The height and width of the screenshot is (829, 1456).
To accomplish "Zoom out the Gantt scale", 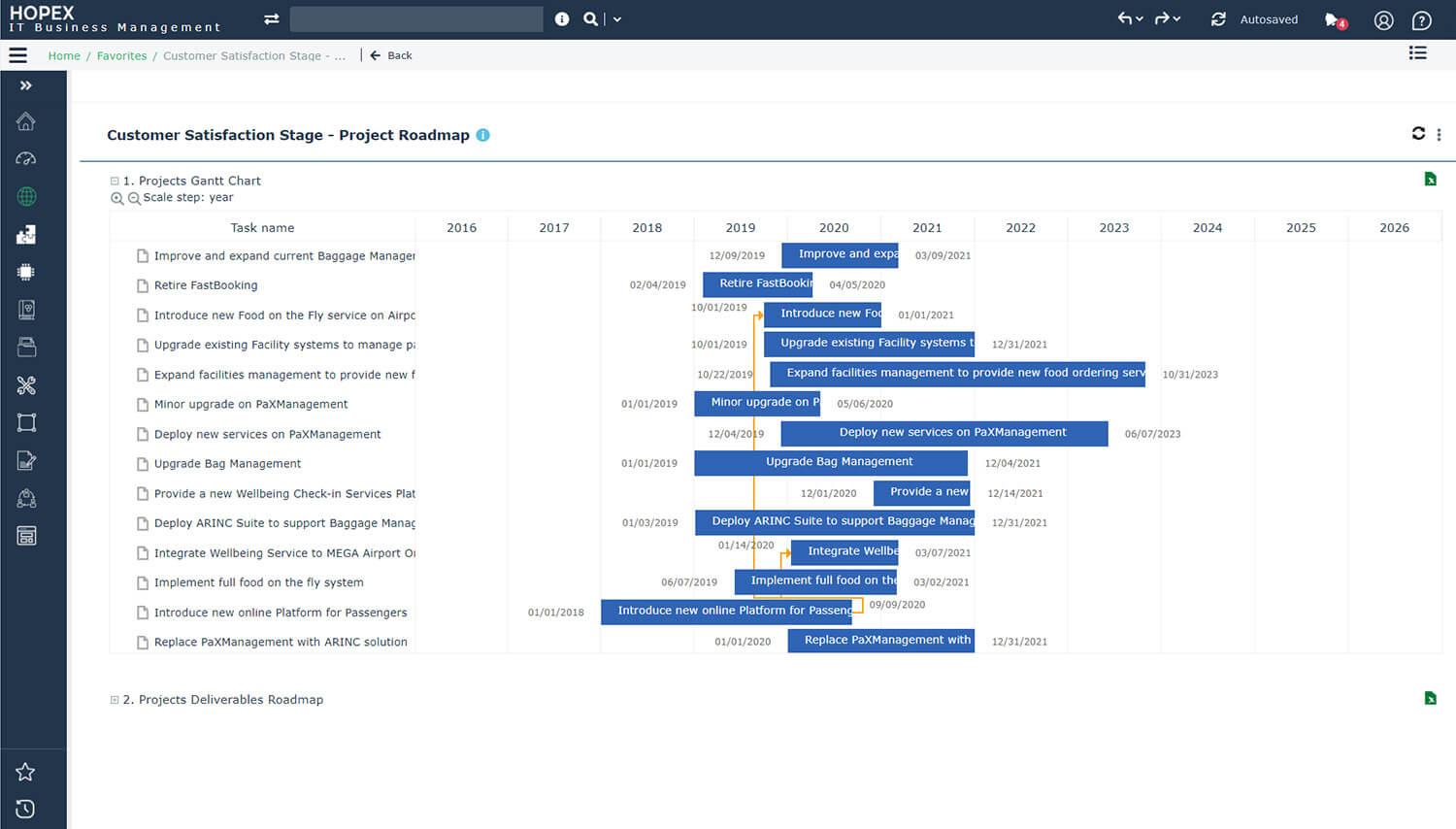I will point(134,198).
